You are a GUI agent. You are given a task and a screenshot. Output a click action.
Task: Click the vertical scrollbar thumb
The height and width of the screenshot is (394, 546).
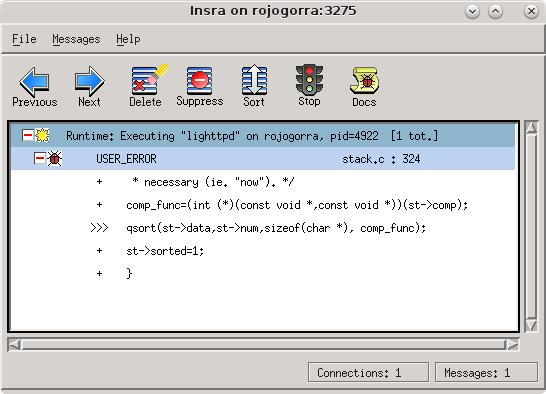(531, 226)
